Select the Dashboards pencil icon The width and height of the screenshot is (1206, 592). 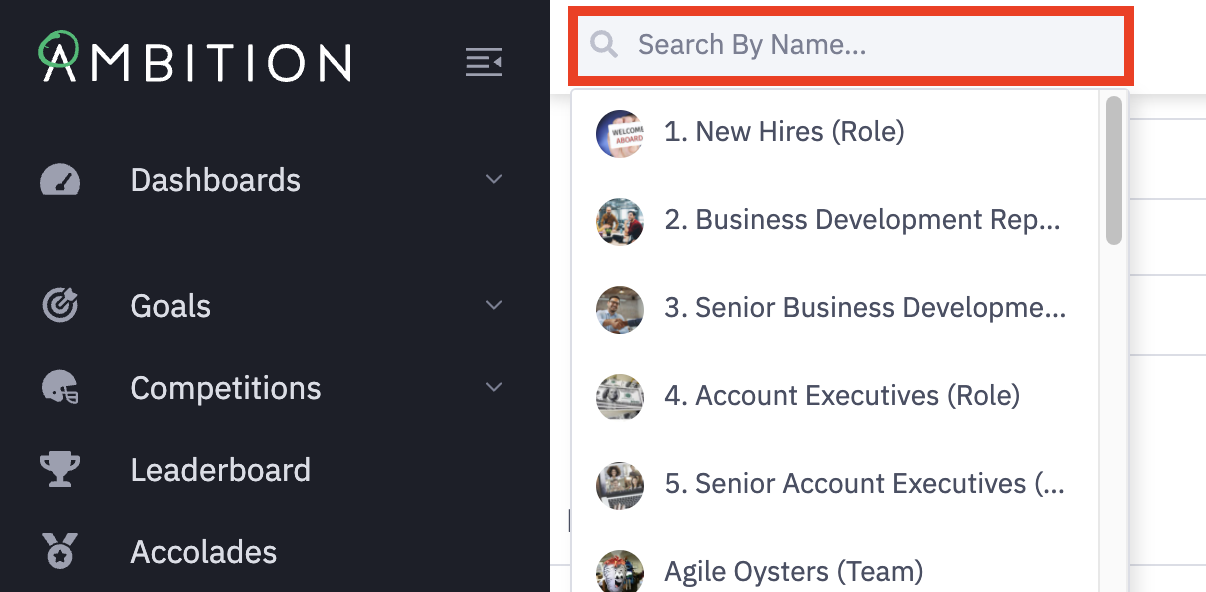(x=58, y=180)
